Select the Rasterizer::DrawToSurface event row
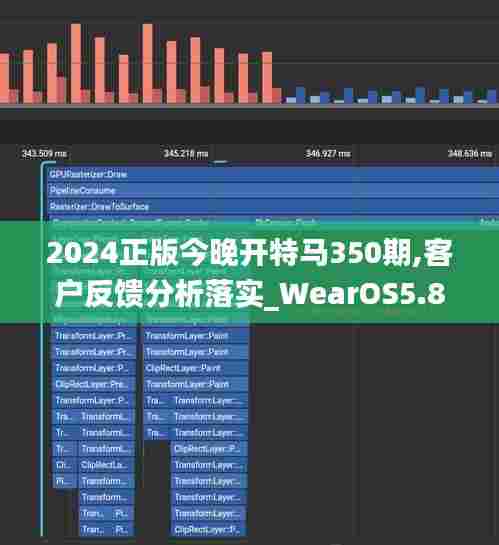Screen dimensions: 499x545 click(273, 206)
